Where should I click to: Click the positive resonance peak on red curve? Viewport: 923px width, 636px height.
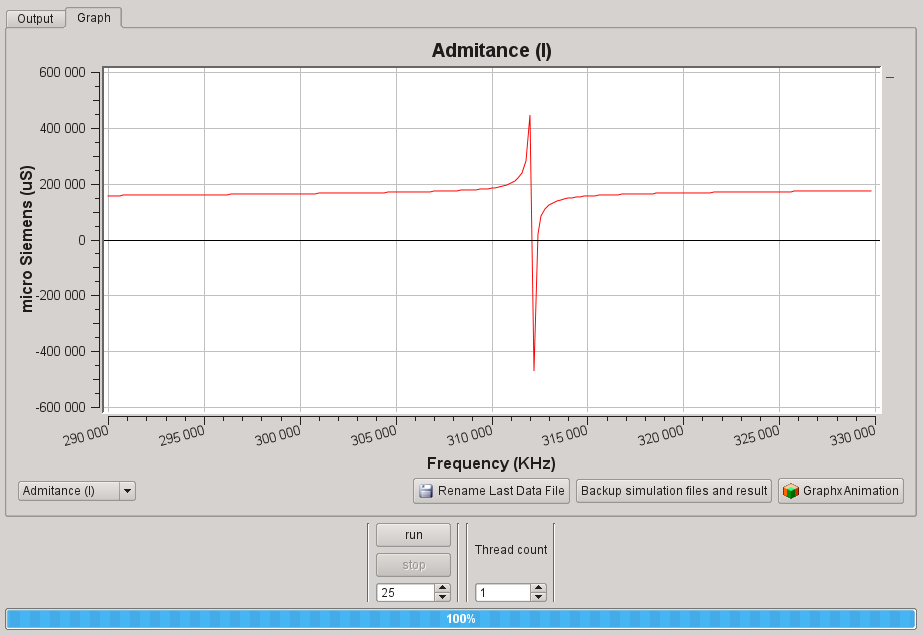coord(529,117)
